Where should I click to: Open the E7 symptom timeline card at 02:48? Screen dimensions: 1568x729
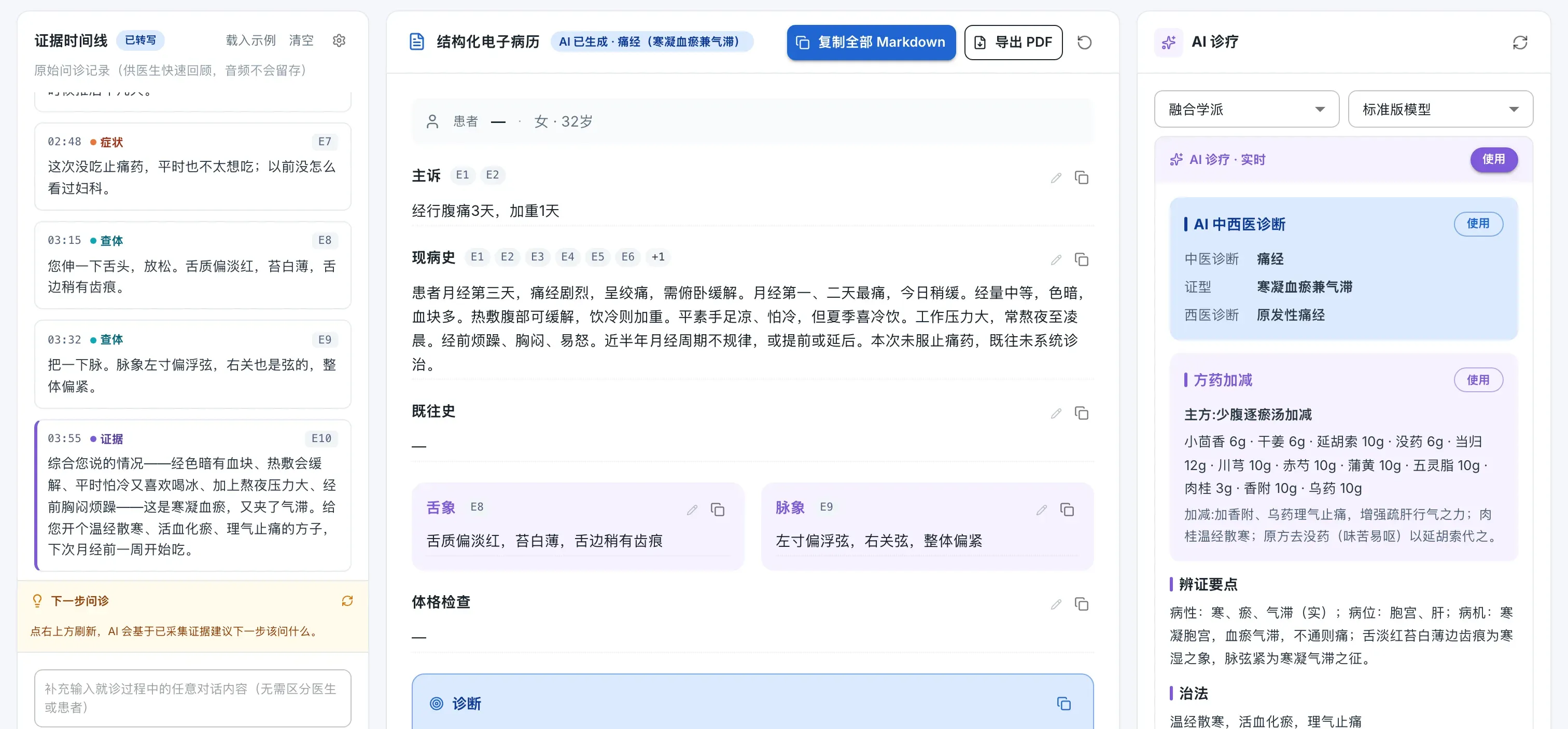[192, 166]
